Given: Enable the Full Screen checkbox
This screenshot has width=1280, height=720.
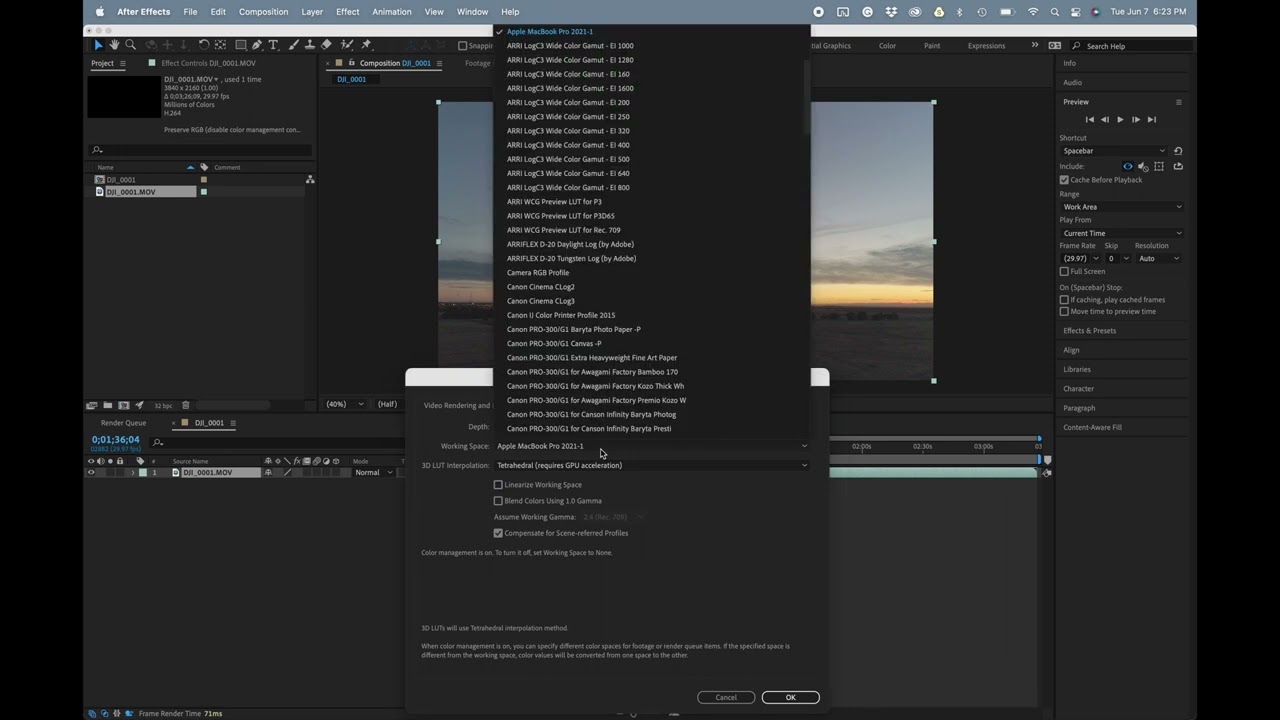Looking at the screenshot, I should [1064, 271].
